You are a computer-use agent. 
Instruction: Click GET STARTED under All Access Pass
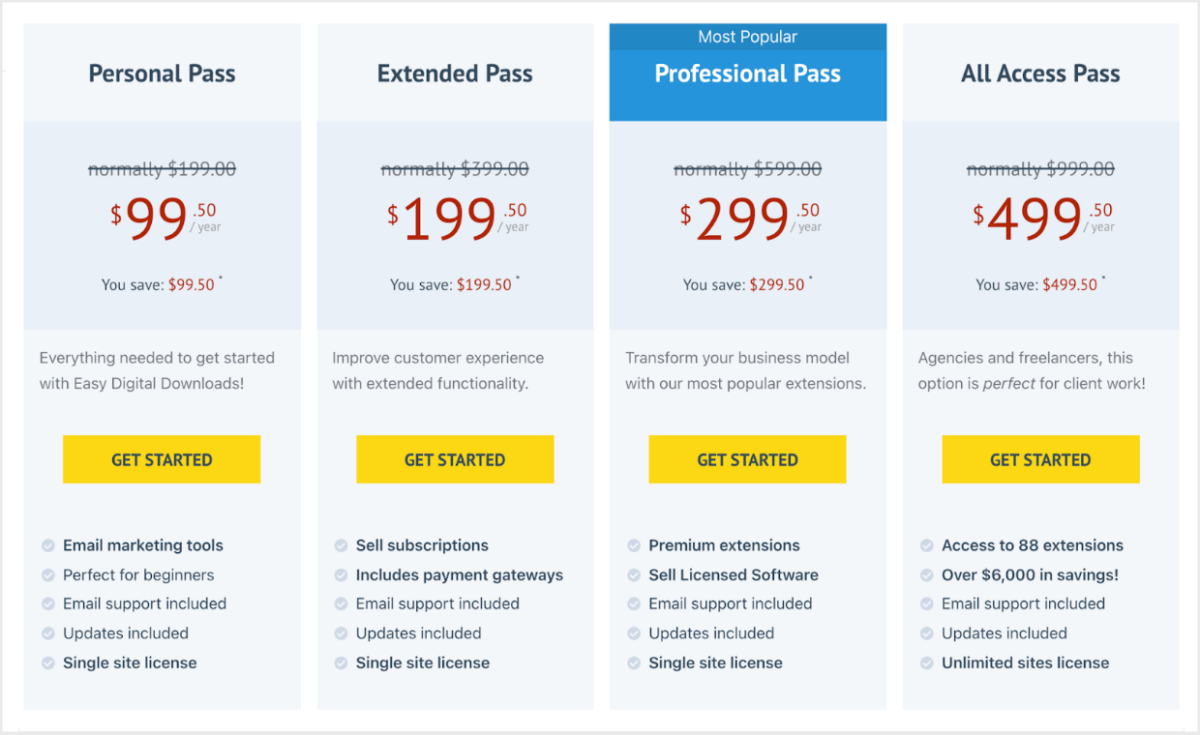pos(1040,459)
